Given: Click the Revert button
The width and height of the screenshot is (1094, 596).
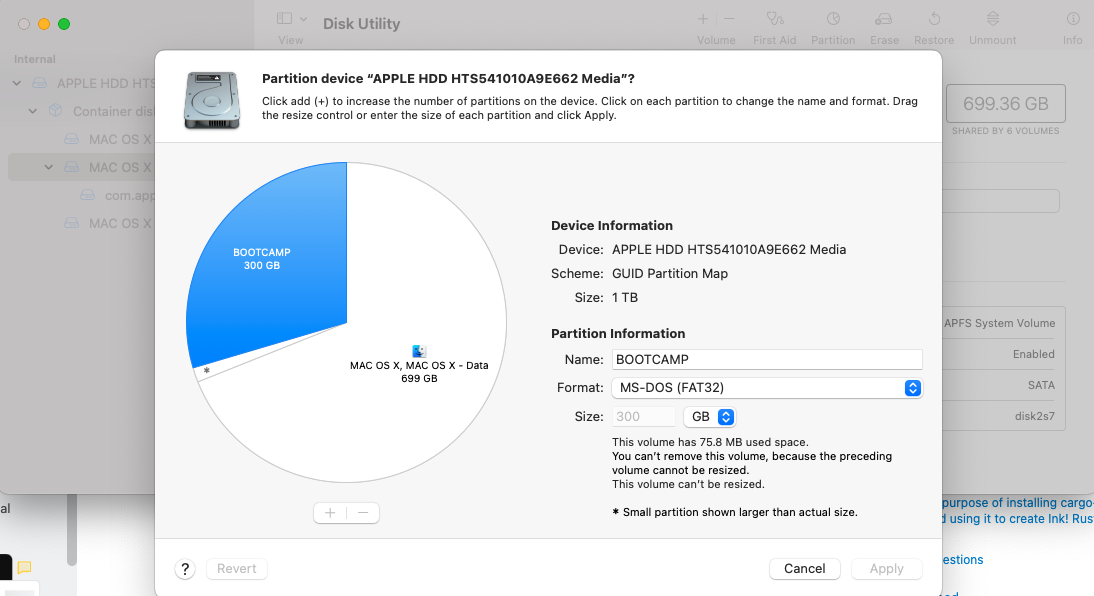Looking at the screenshot, I should (x=237, y=569).
